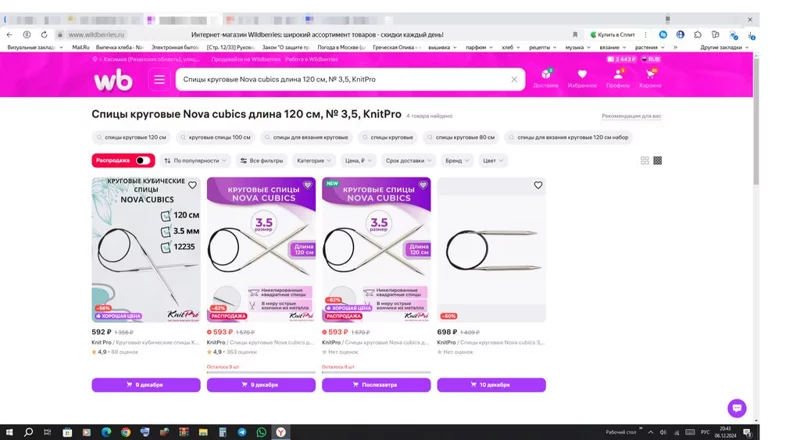
Task: Open the Профиль account icon
Action: pos(618,78)
